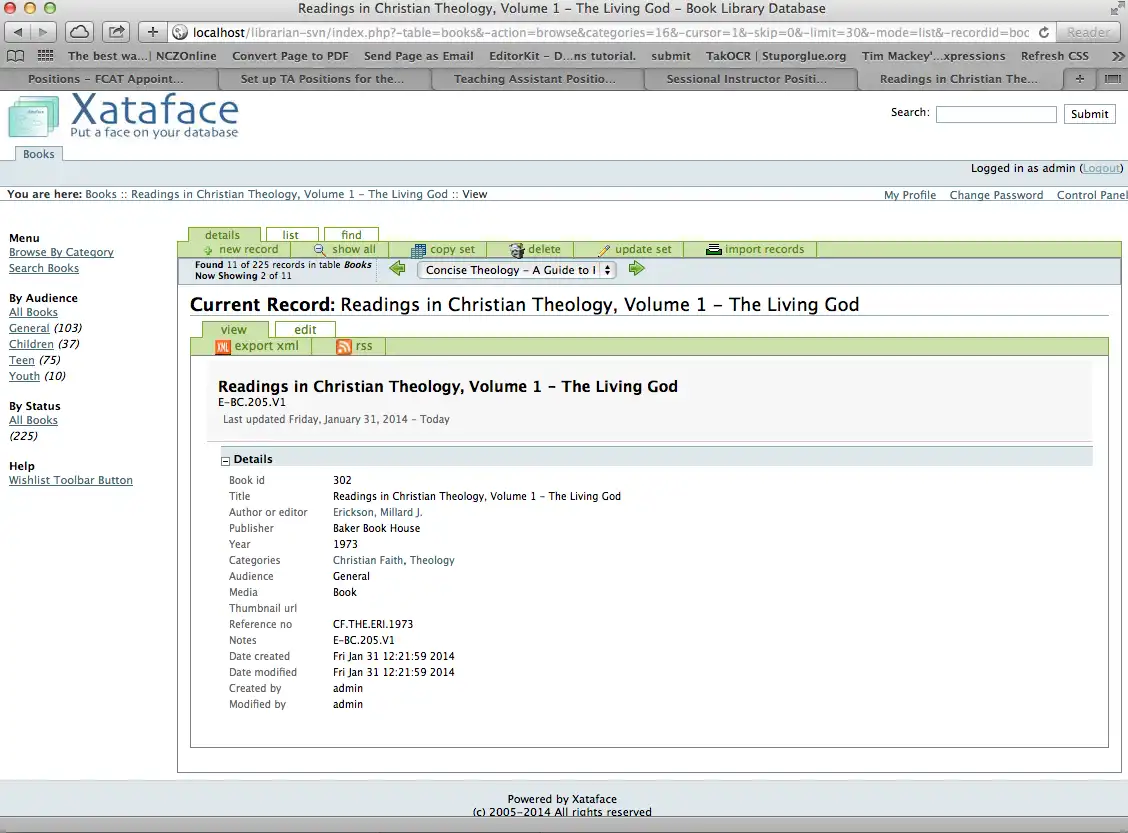
Task: Click the Reader button
Action: click(1088, 32)
